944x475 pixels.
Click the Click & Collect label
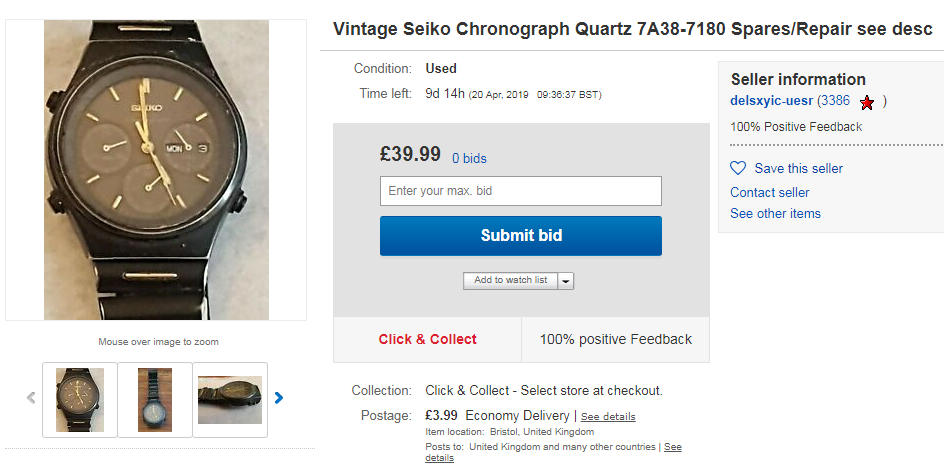427,339
